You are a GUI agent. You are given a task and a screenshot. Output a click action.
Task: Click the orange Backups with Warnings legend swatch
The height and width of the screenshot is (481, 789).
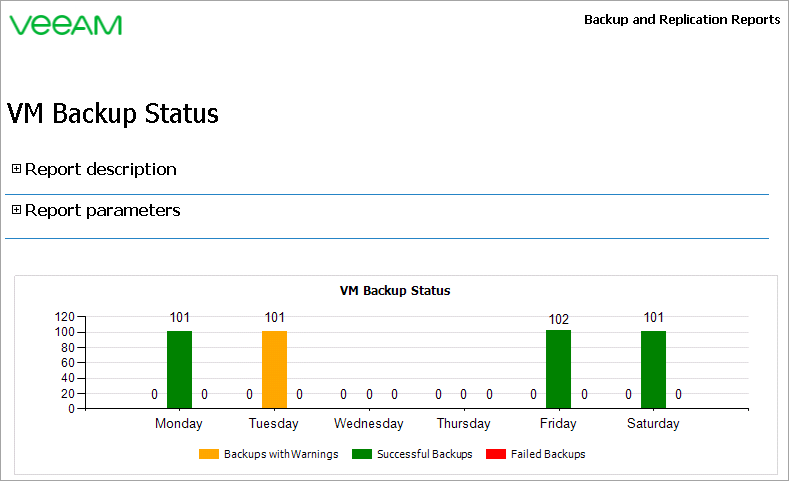point(209,454)
